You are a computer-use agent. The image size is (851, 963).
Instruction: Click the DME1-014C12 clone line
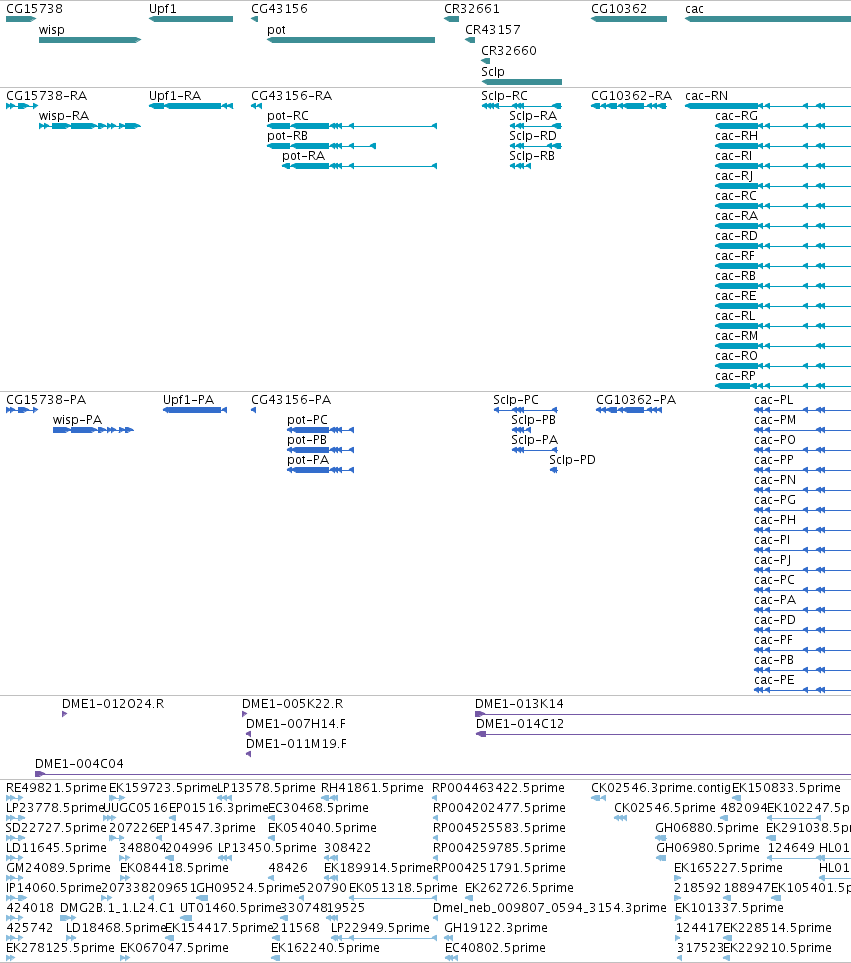tap(664, 734)
